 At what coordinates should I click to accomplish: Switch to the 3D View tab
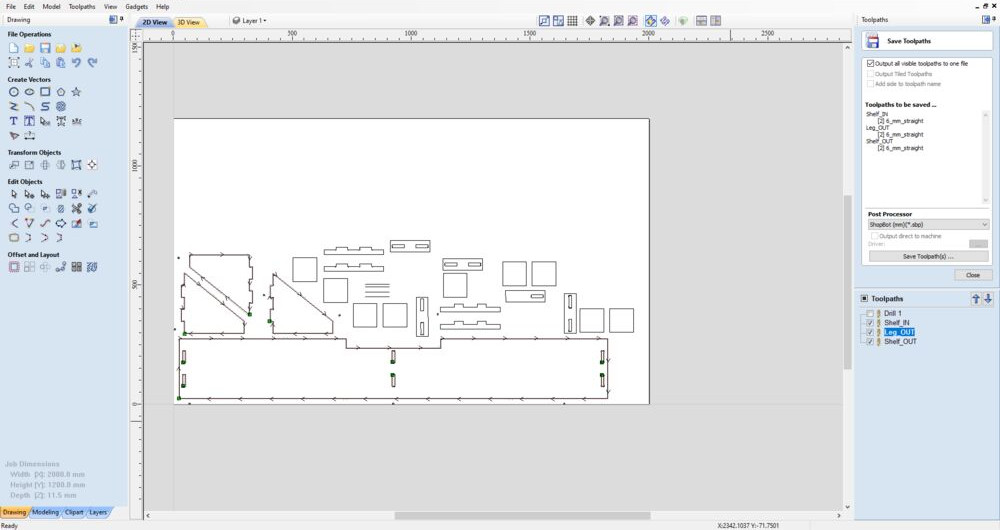point(189,22)
